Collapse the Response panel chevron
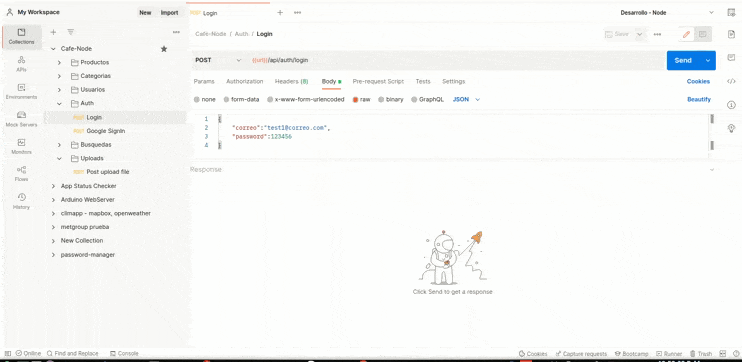Screen dimensions: 742x362 (x=712, y=169)
